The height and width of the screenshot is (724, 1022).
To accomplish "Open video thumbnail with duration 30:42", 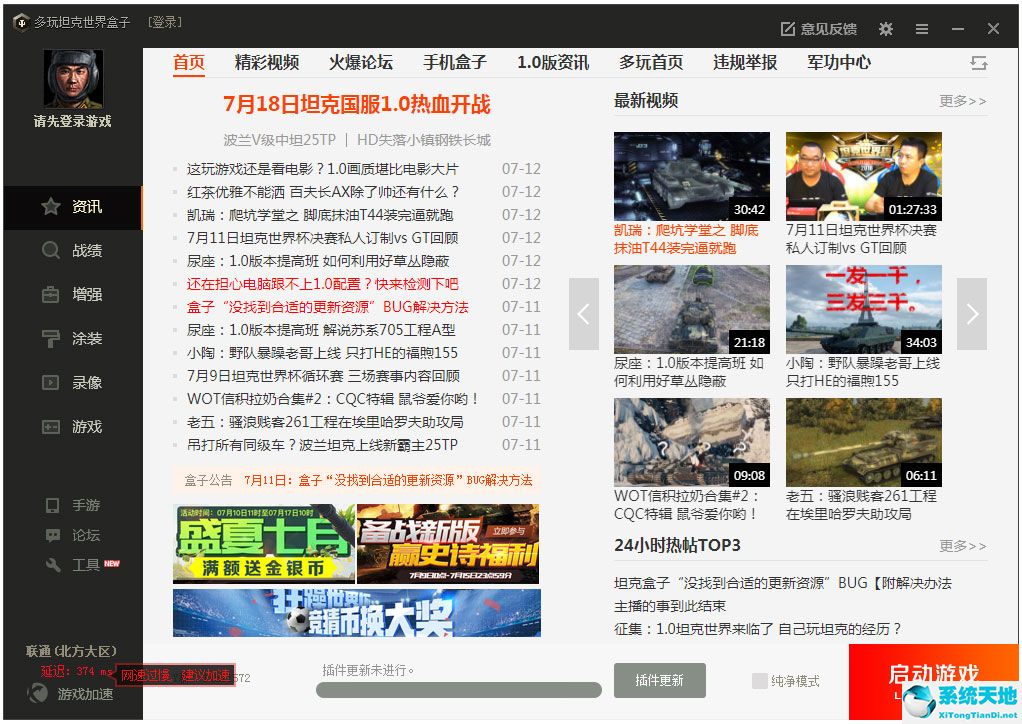I will [692, 177].
